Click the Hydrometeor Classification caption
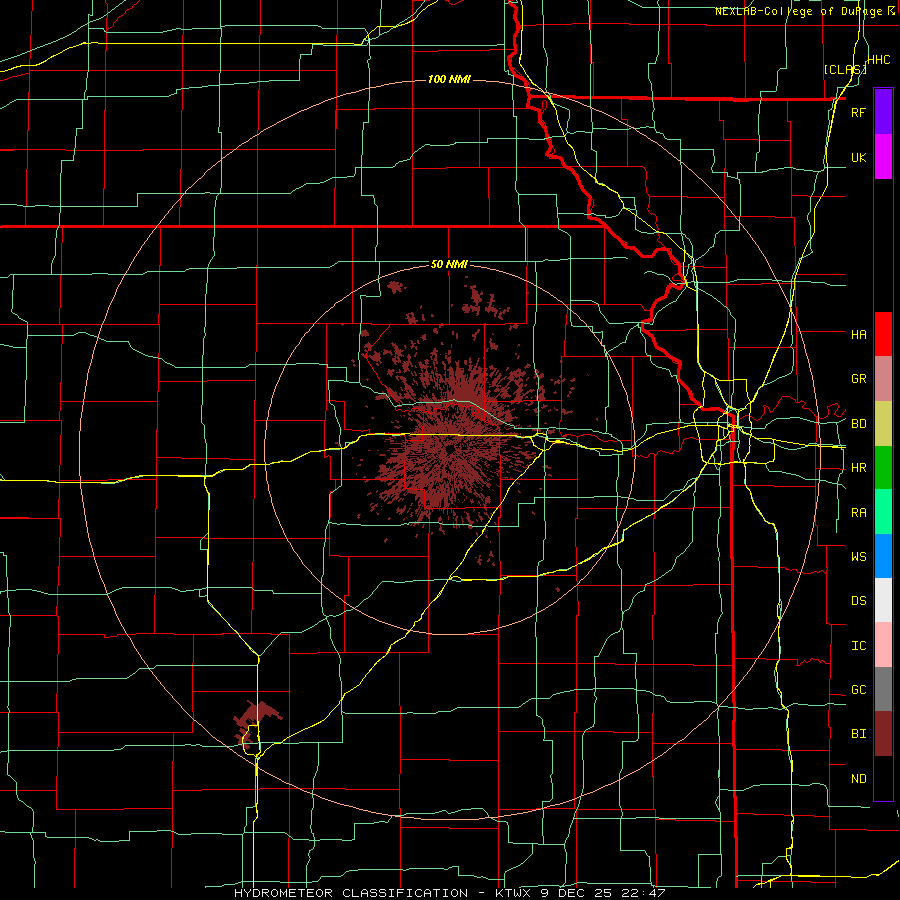 pos(351,893)
